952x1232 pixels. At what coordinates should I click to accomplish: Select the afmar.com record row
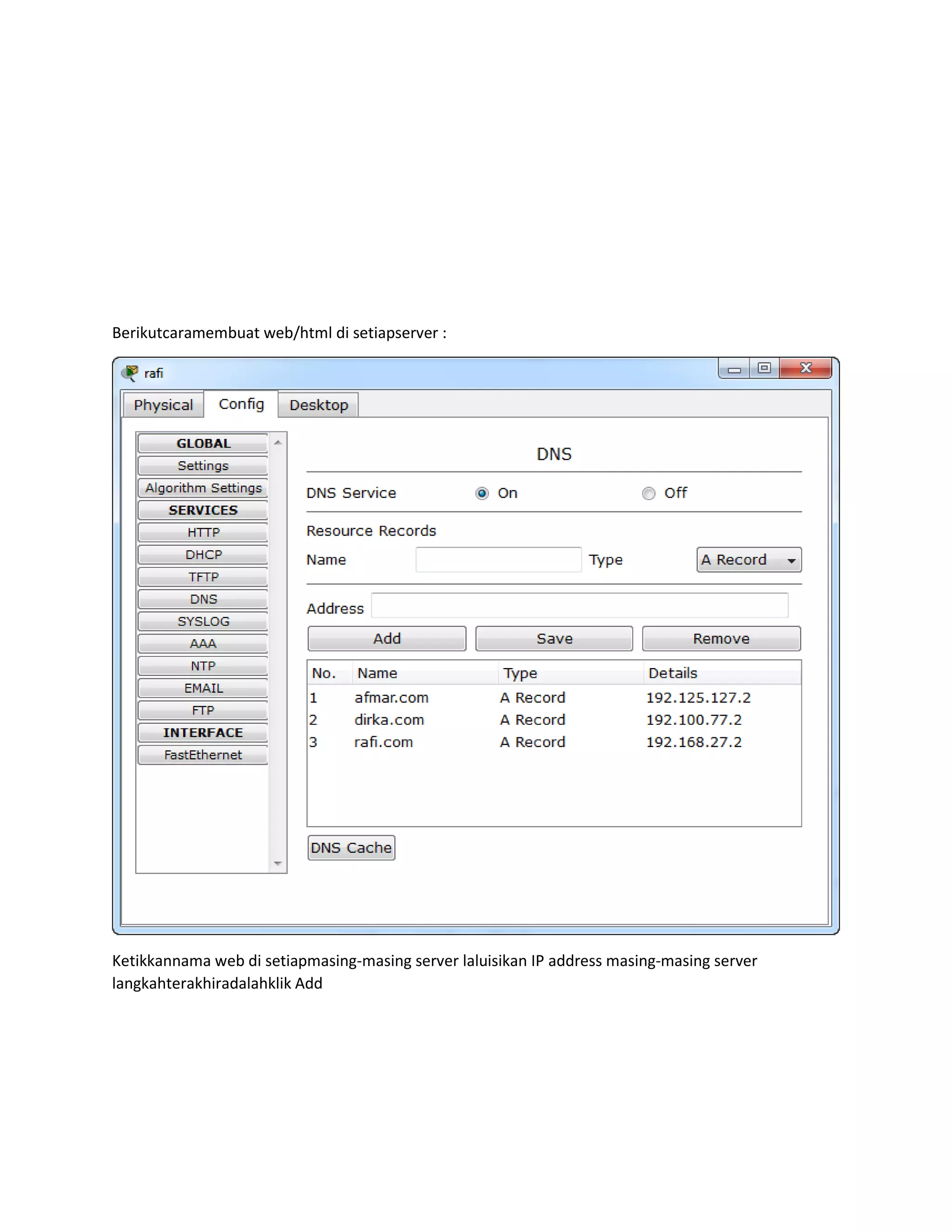tap(391, 698)
